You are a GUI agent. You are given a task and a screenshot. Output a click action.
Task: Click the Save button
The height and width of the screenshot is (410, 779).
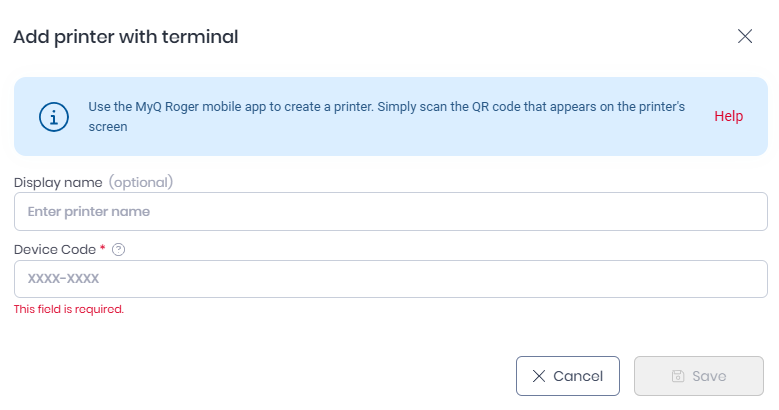pos(699,376)
